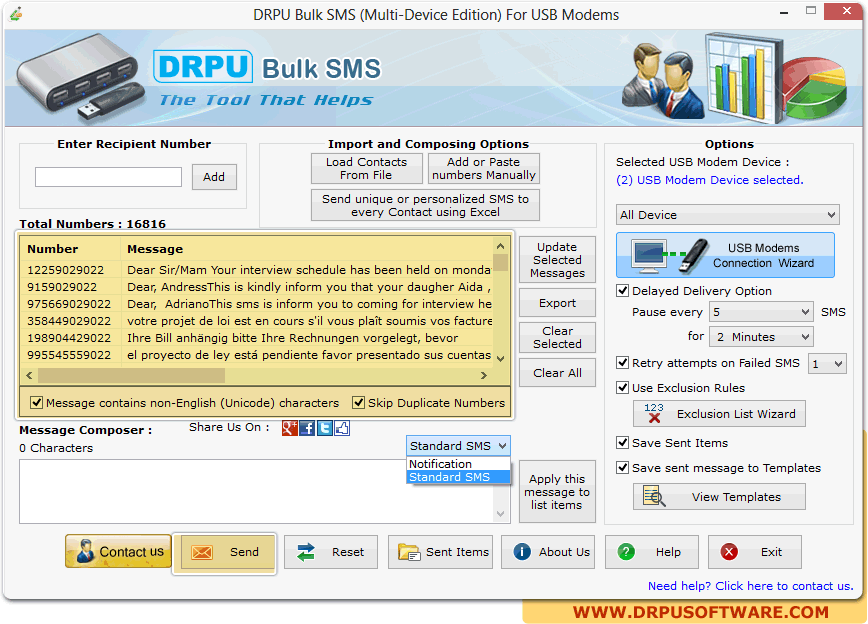
Task: Click the green arrows Reset icon
Action: pyautogui.click(x=306, y=552)
